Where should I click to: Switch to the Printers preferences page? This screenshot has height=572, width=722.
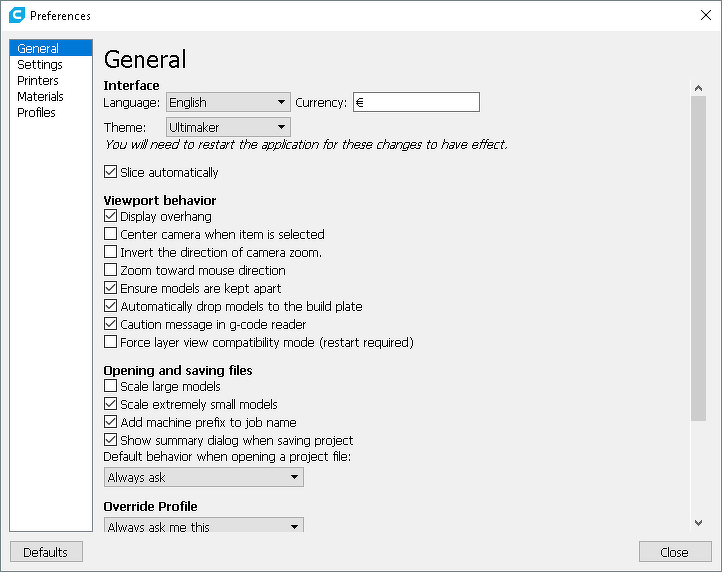(38, 81)
